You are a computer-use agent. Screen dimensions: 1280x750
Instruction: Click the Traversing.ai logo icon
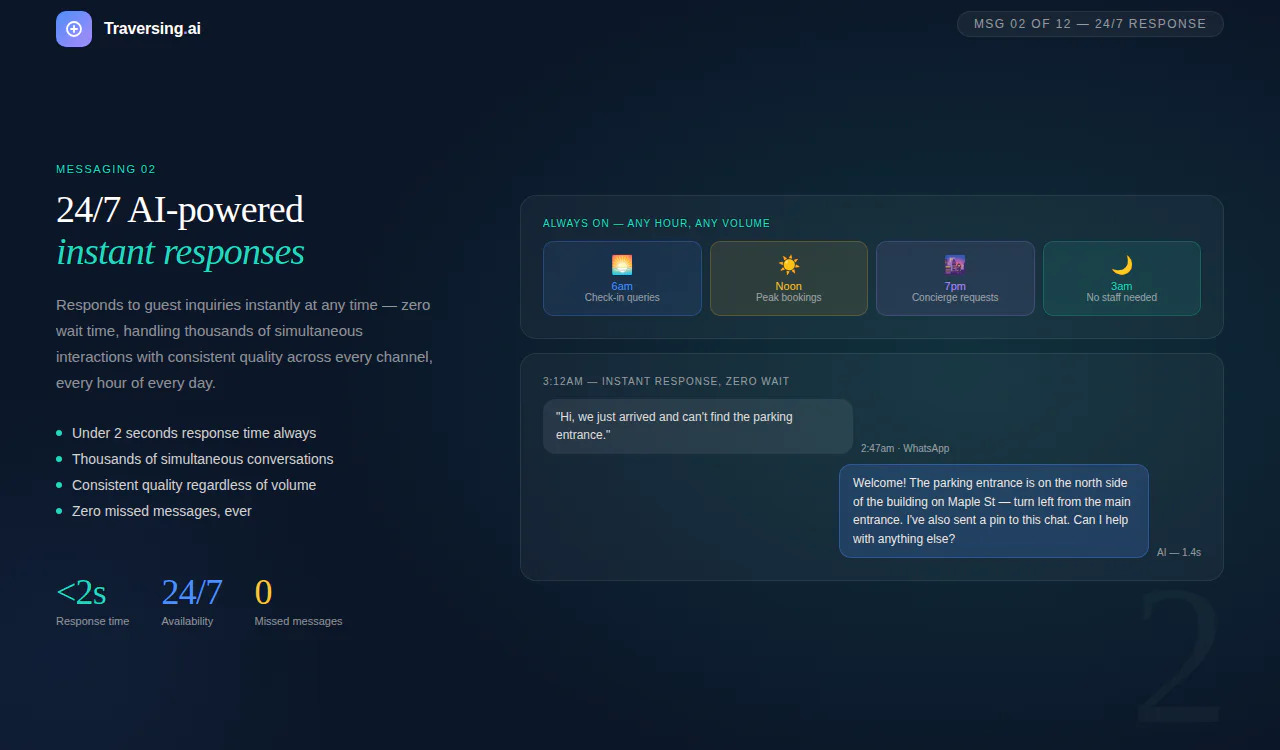(74, 29)
